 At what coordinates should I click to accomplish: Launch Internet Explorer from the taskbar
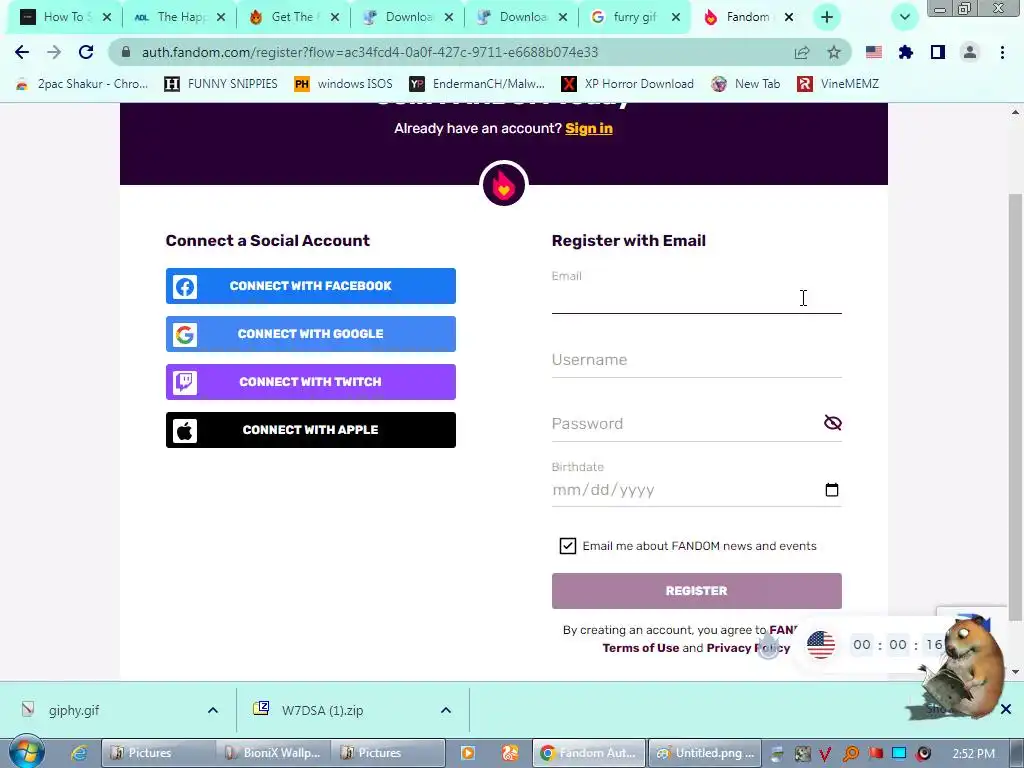(79, 753)
